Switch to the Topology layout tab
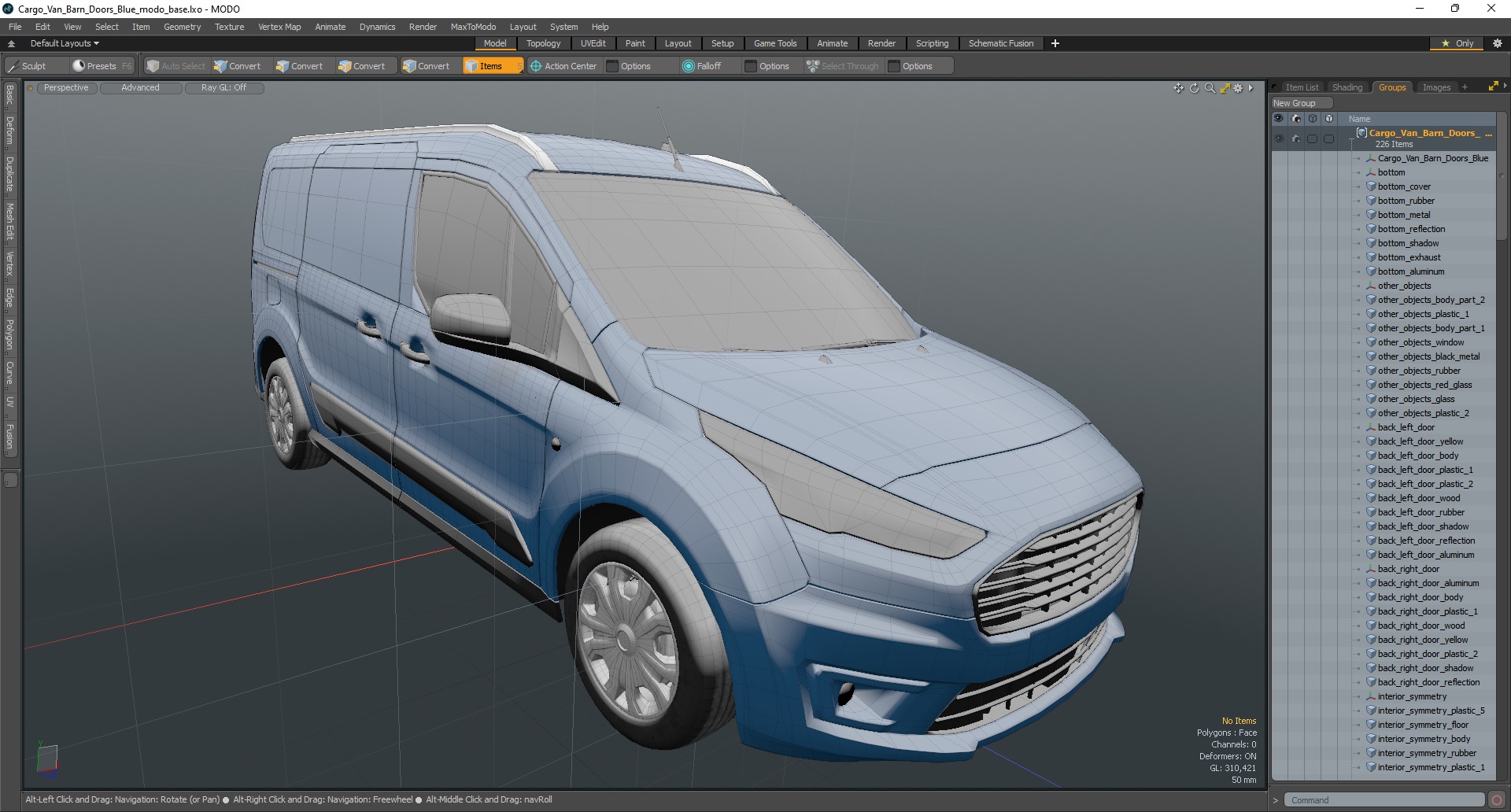1511x812 pixels. pos(543,43)
